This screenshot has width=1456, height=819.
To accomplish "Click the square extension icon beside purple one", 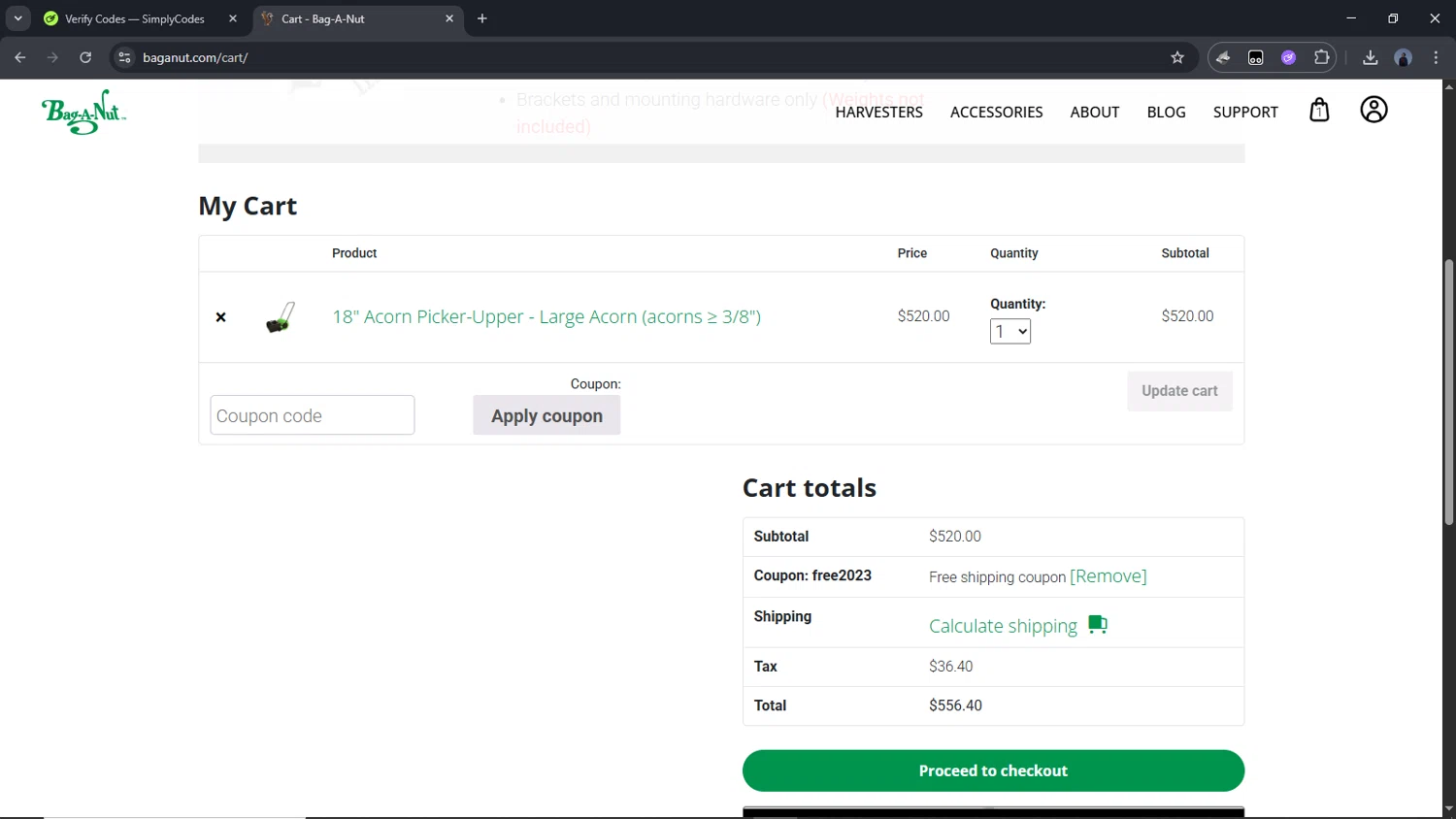I will (x=1256, y=57).
